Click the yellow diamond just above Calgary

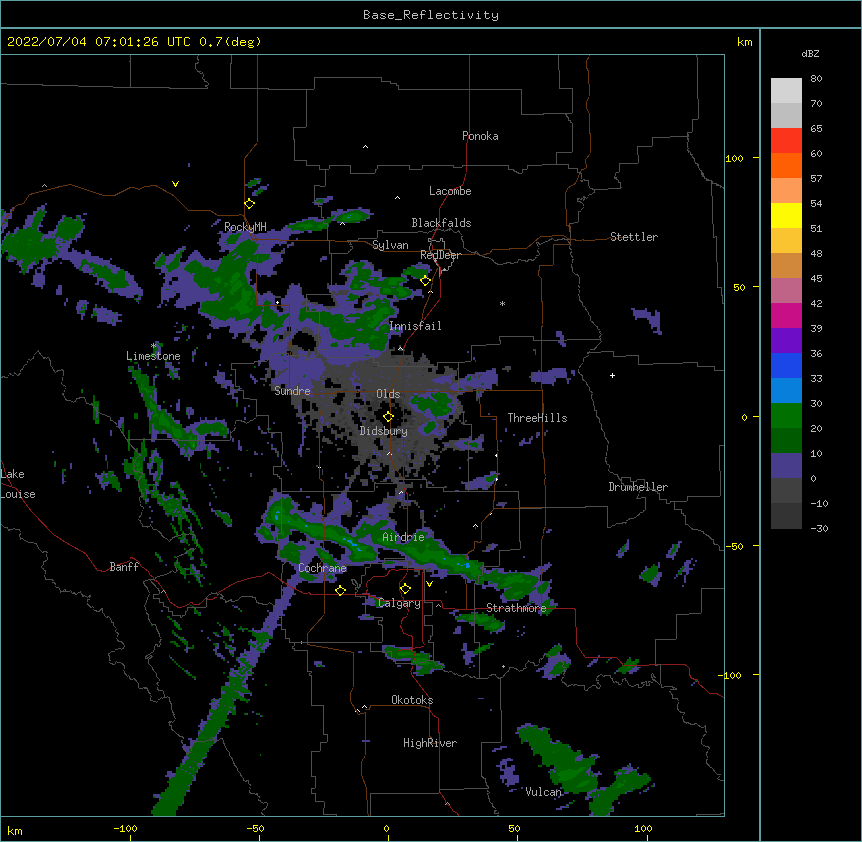click(x=405, y=589)
